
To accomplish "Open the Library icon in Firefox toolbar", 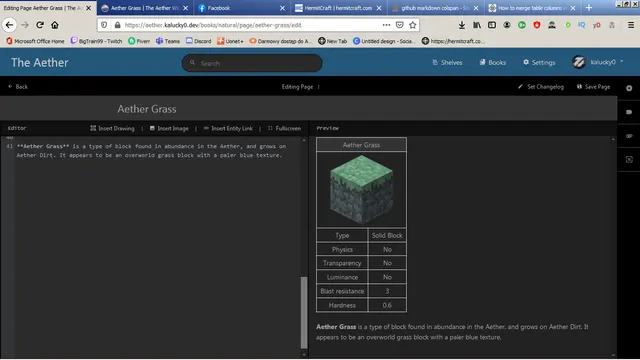I will [x=477, y=25].
